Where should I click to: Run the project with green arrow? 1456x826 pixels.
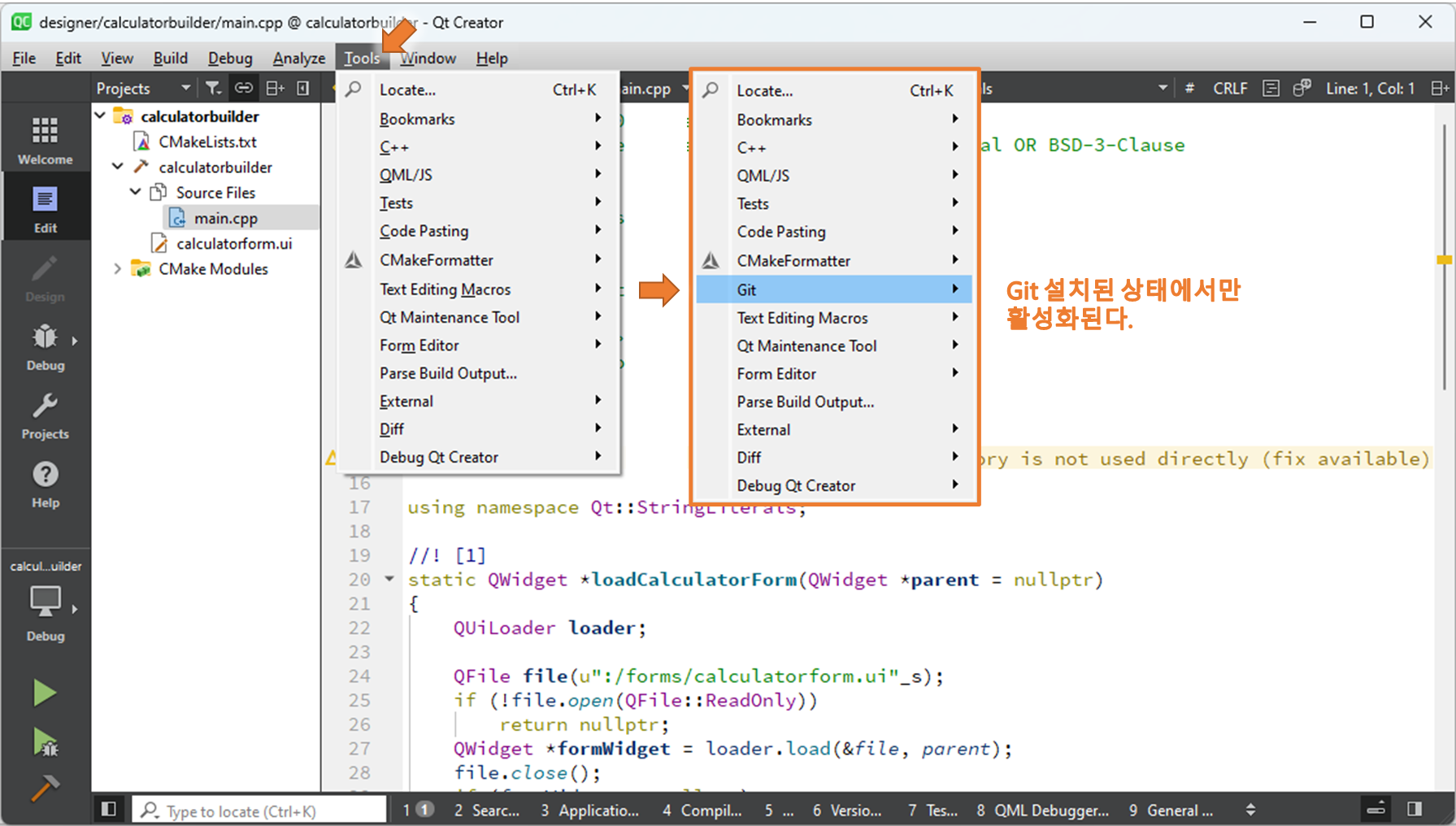tap(45, 693)
